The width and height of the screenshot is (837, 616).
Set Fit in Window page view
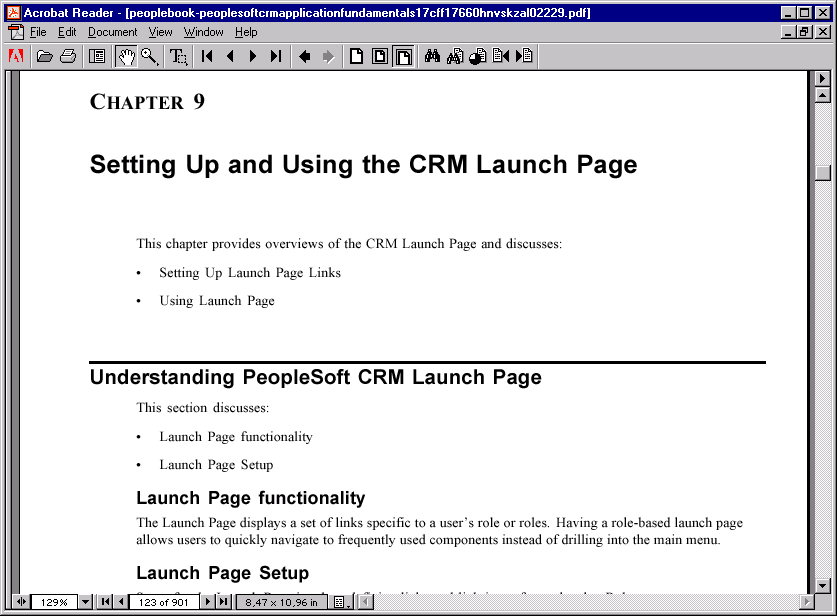pyautogui.click(x=380, y=56)
